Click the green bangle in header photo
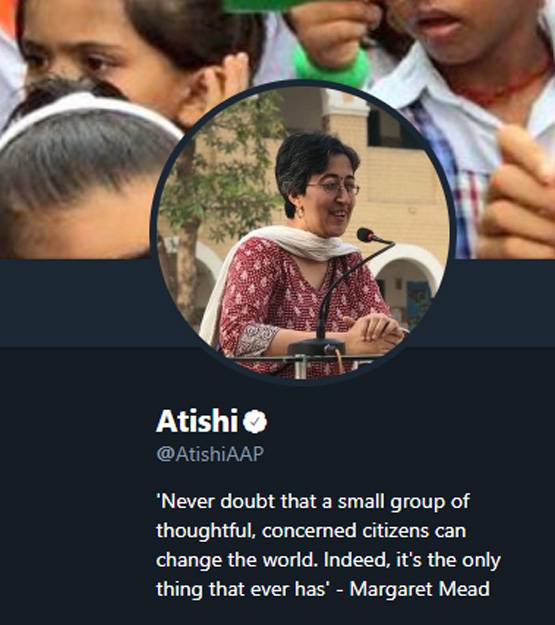Viewport: 555px width, 625px height. 333,66
